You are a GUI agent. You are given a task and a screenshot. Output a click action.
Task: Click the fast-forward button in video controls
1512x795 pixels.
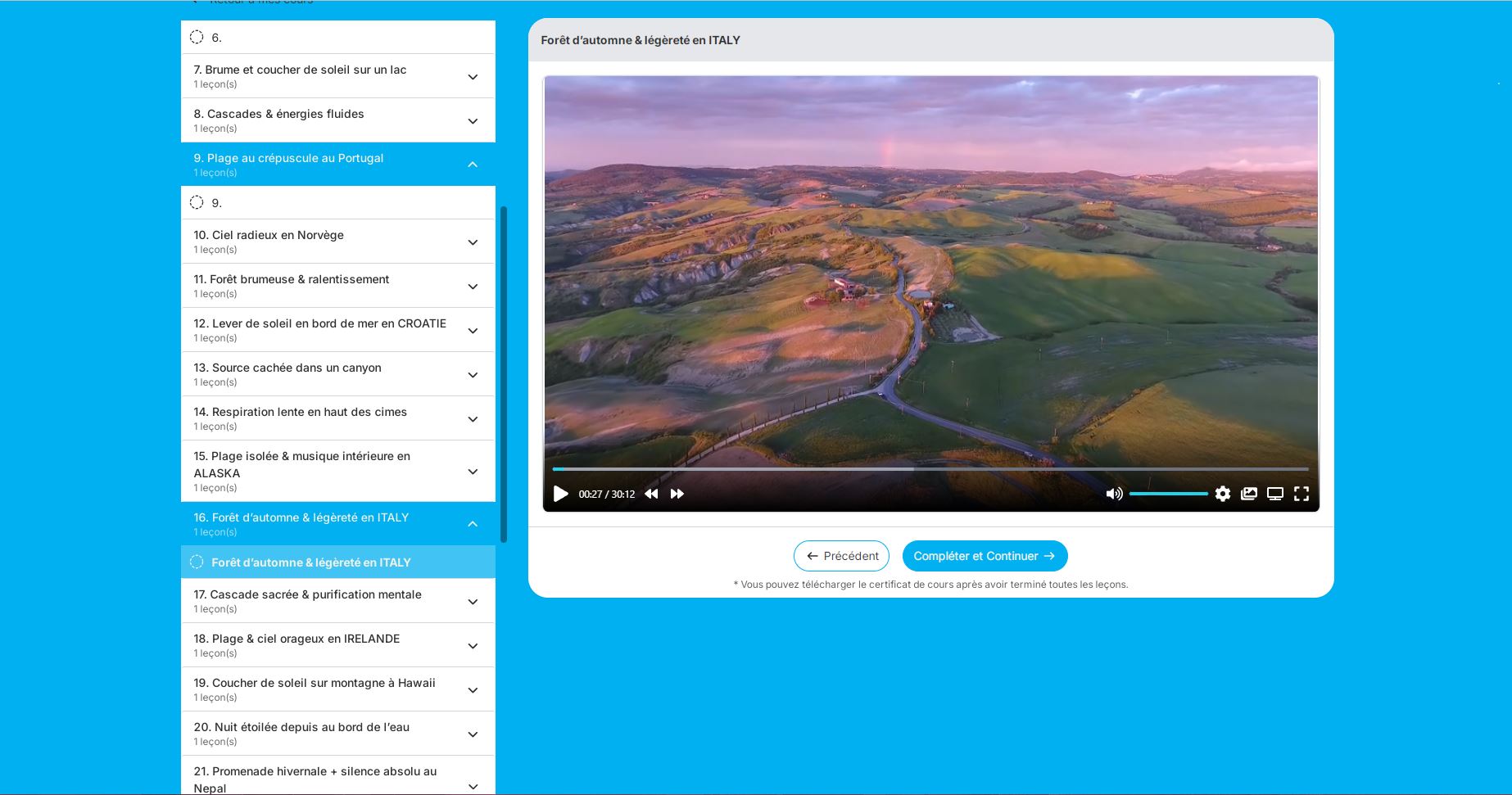tap(677, 494)
